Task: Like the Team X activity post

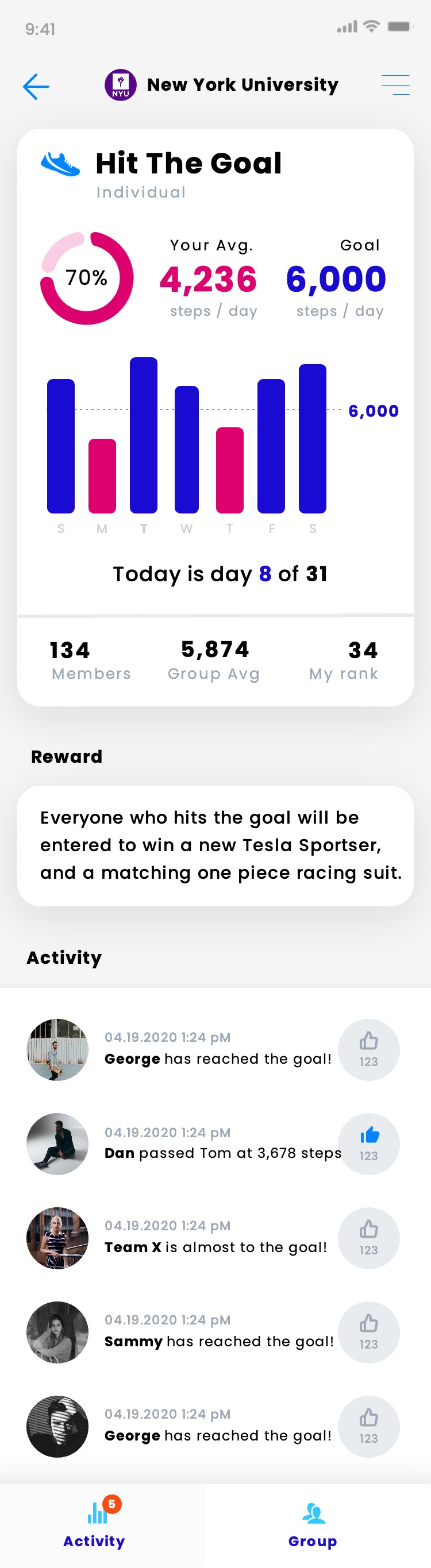Action: 368,1238
